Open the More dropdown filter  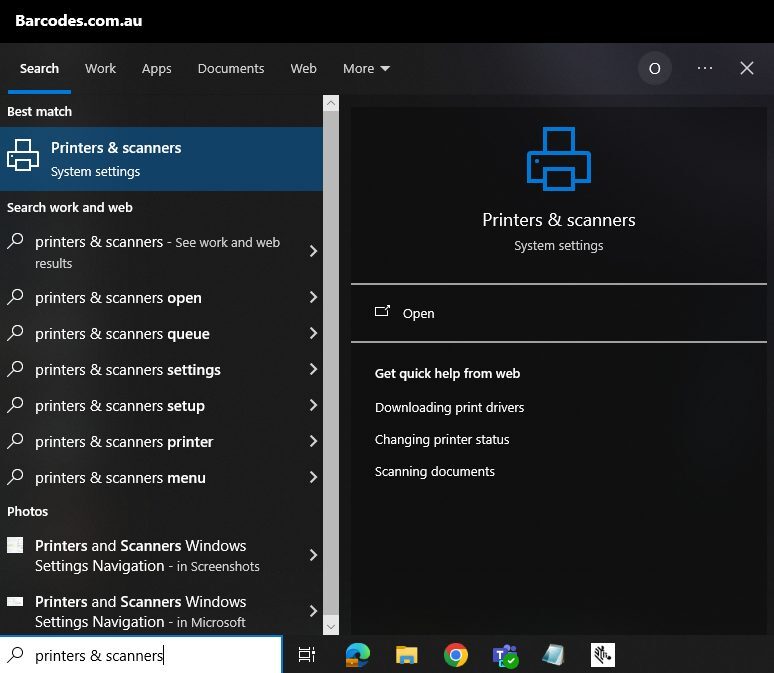tap(366, 68)
